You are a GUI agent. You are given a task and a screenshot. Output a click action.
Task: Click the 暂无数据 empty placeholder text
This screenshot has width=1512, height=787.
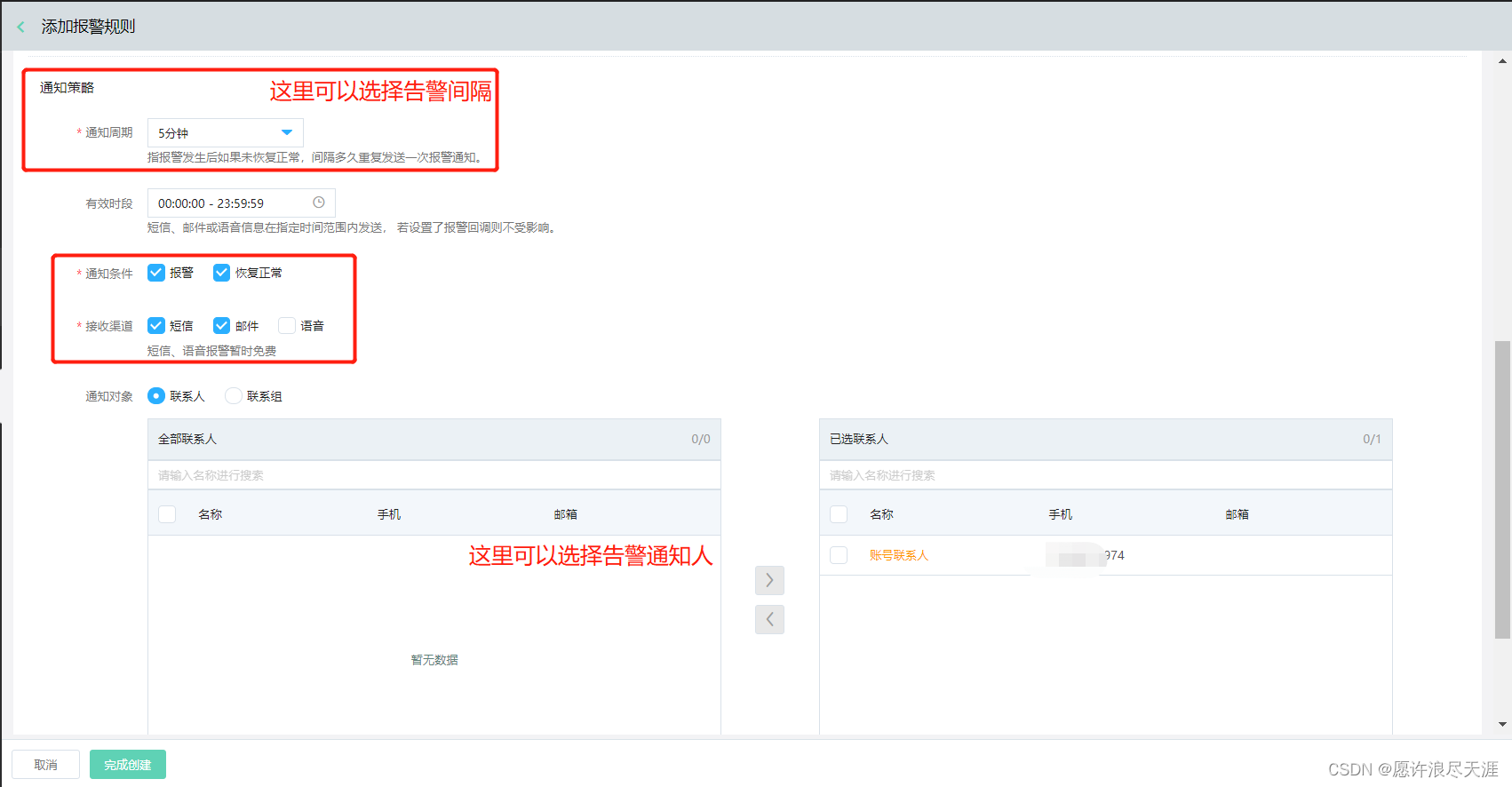click(x=434, y=660)
